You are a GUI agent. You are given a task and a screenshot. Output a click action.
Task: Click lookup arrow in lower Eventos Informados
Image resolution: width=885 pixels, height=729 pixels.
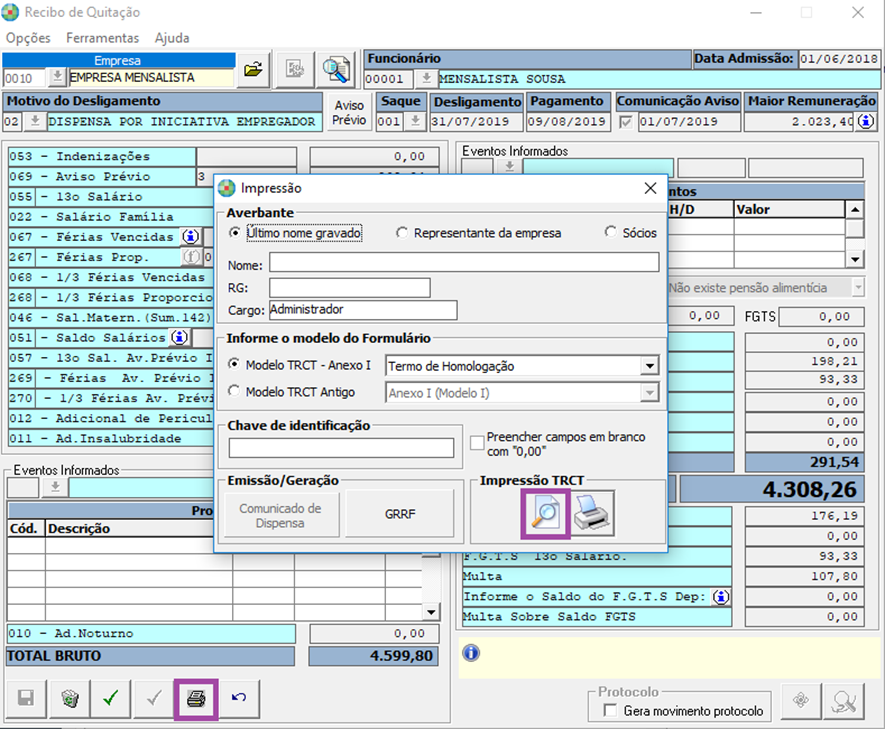[55, 487]
